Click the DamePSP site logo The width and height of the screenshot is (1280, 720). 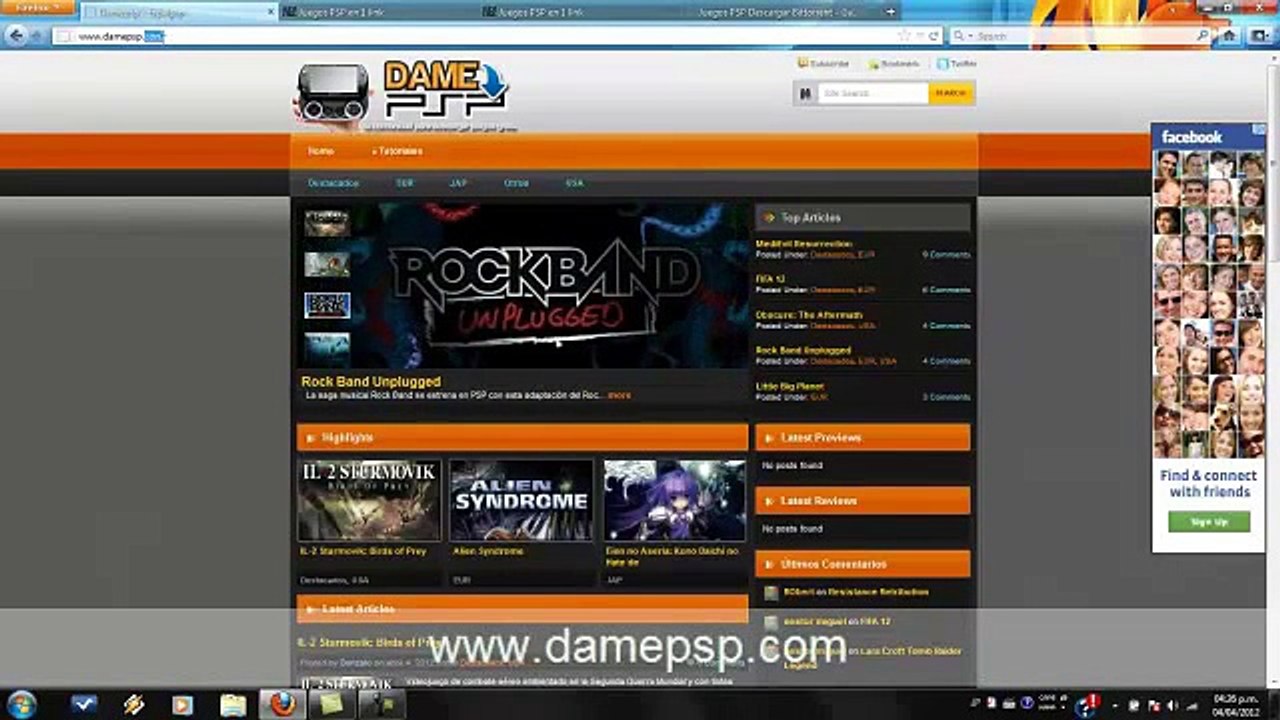click(405, 95)
